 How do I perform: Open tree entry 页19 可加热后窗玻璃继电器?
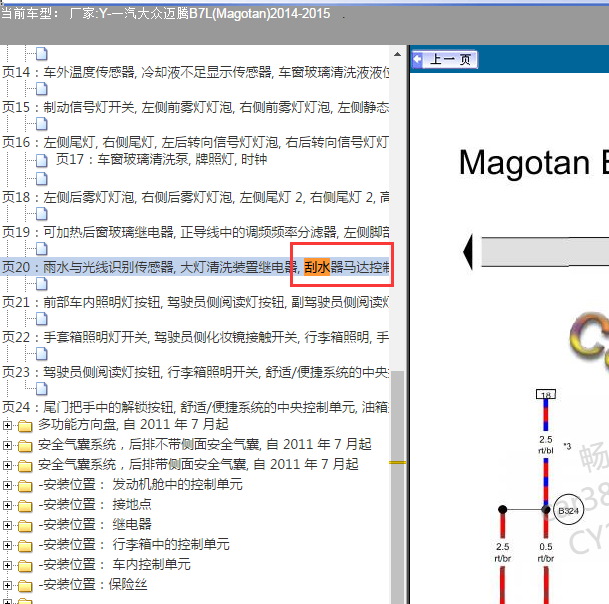click(196, 232)
